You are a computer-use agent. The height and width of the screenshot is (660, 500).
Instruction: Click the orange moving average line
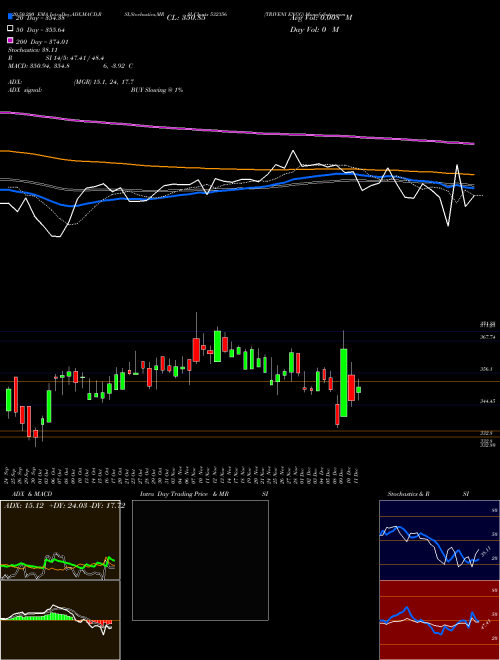pos(236,168)
